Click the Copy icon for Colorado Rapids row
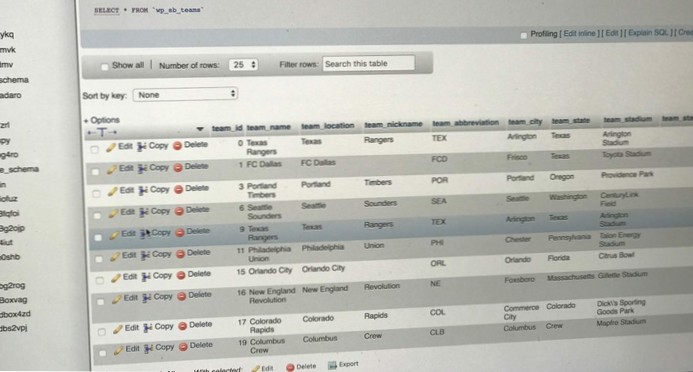The height and width of the screenshot is (372, 693). [148, 327]
